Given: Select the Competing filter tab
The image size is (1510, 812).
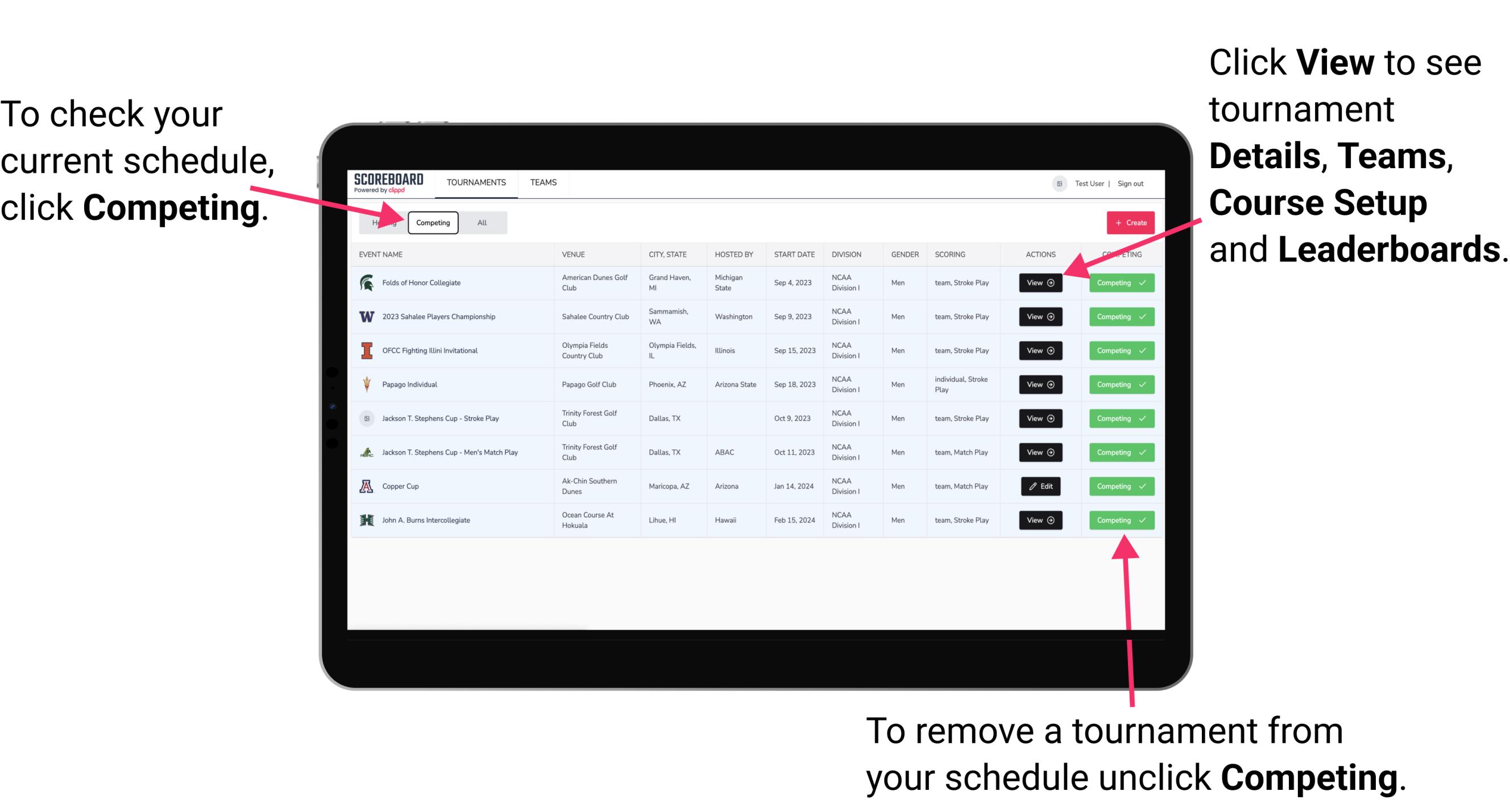Looking at the screenshot, I should pos(432,222).
